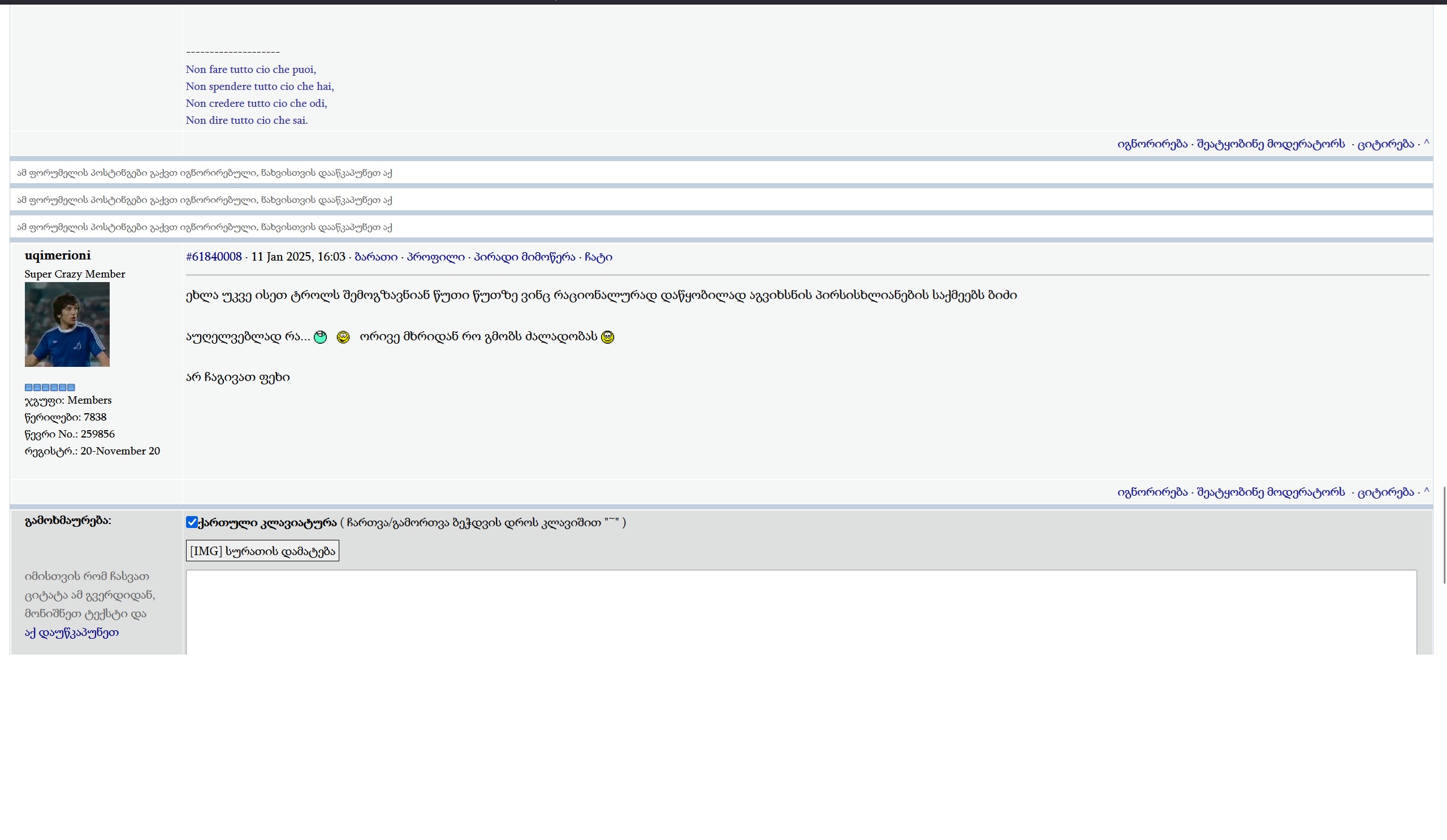Click იგნორირება under the top post
The height and width of the screenshot is (840, 1447).
(x=1152, y=144)
